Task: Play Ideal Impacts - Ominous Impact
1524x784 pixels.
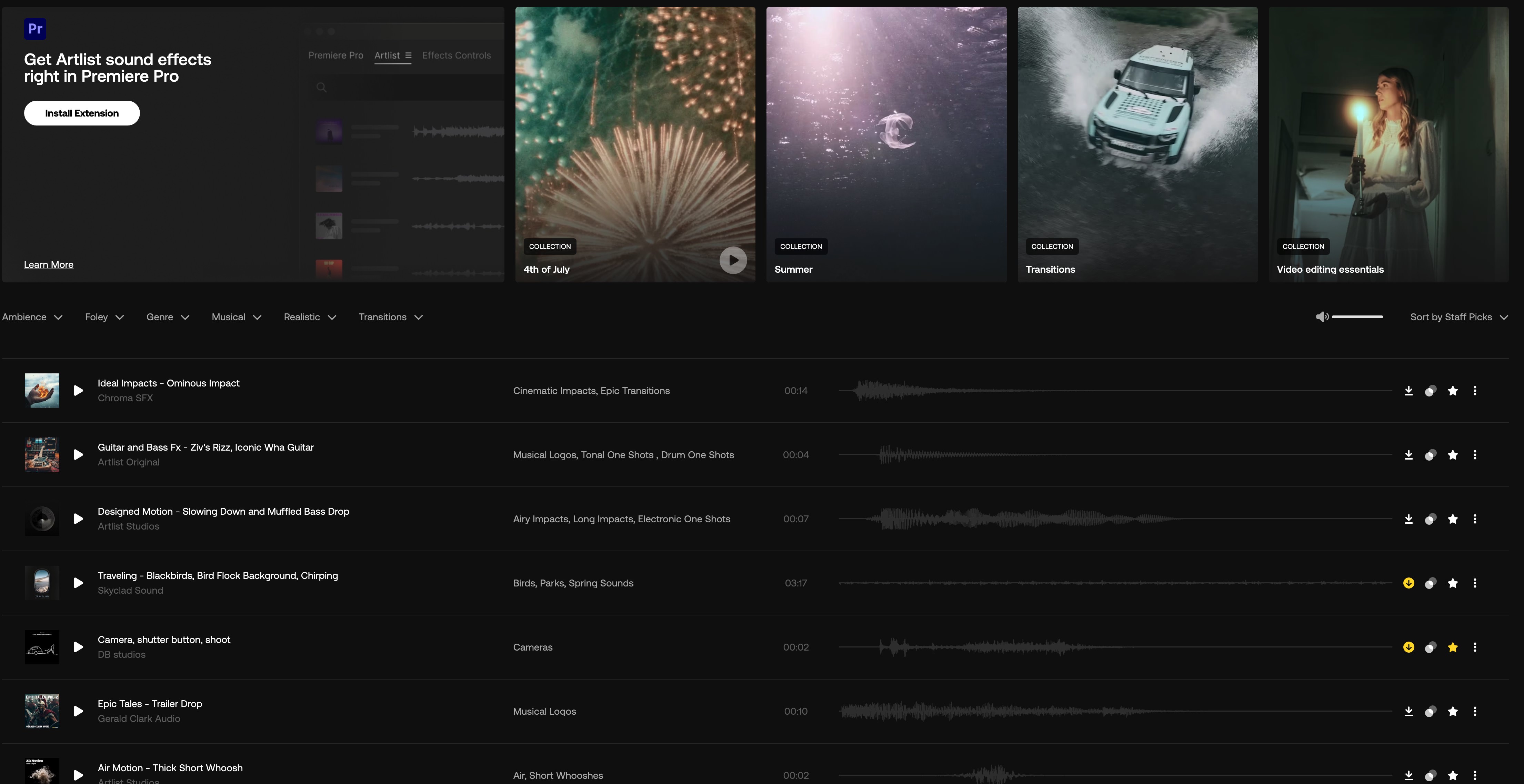Action: [x=78, y=391]
